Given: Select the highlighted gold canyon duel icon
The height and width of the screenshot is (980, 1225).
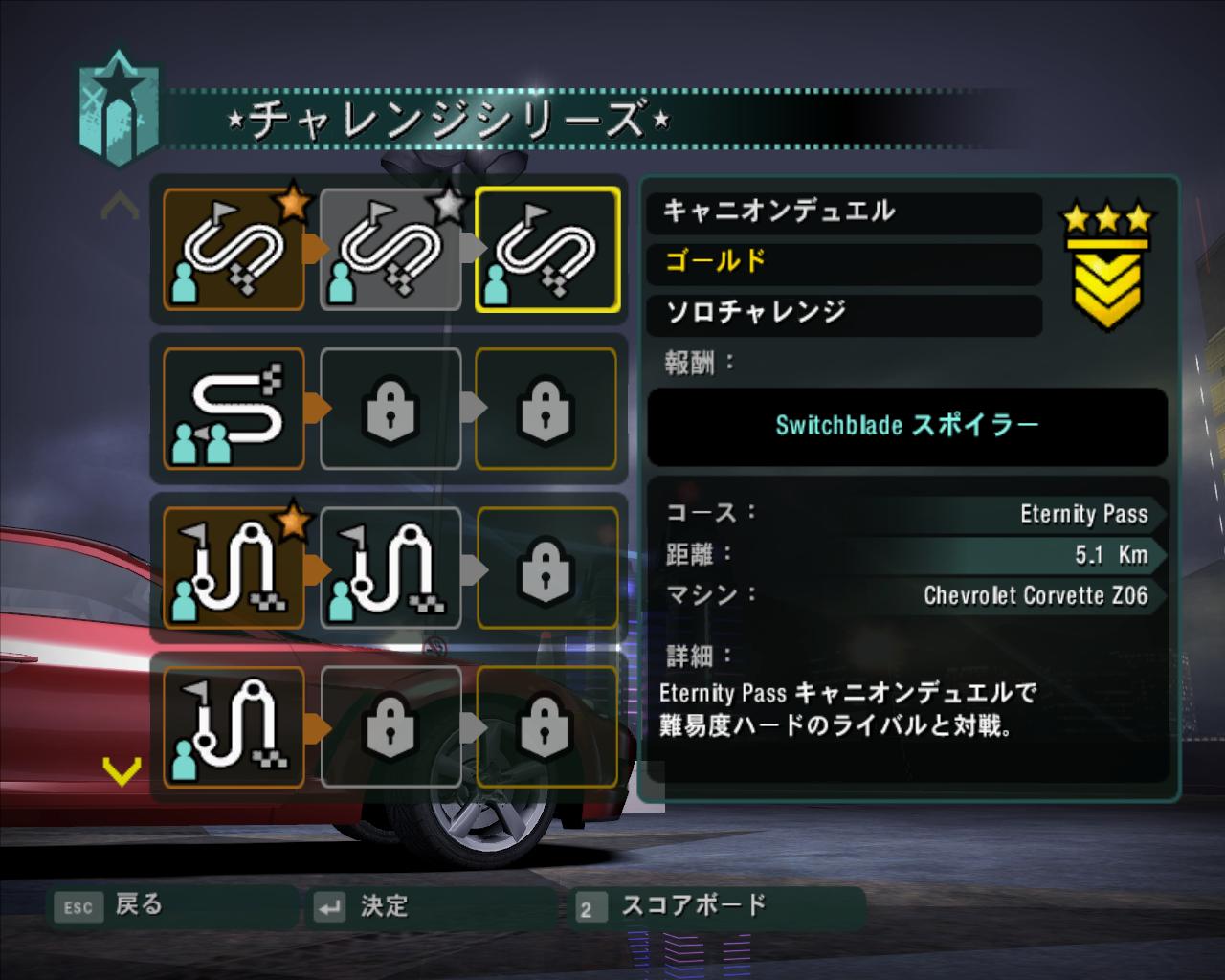Looking at the screenshot, I should coord(547,250).
